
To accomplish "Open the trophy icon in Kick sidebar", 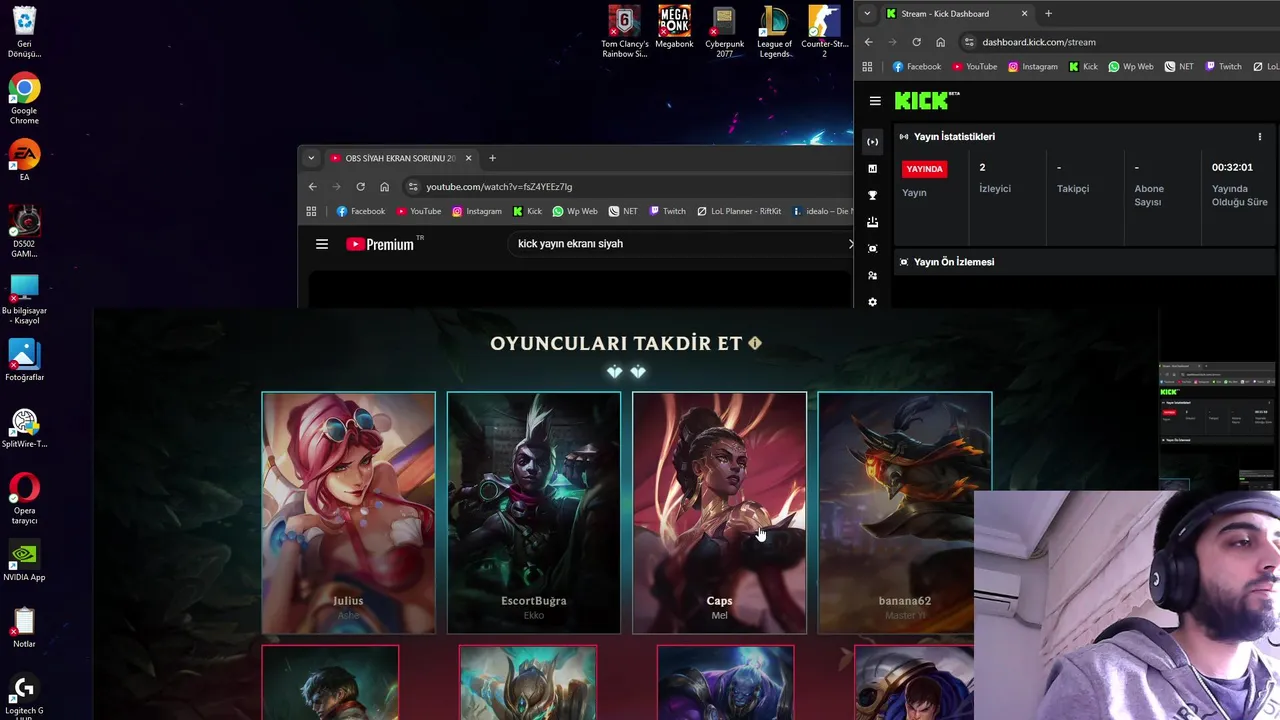I will click(872, 195).
